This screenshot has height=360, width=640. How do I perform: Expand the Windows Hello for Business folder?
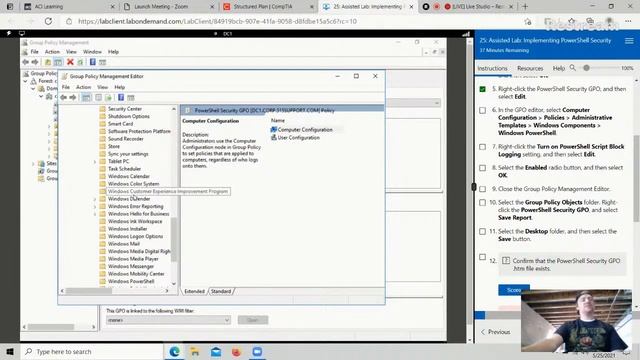click(x=95, y=214)
